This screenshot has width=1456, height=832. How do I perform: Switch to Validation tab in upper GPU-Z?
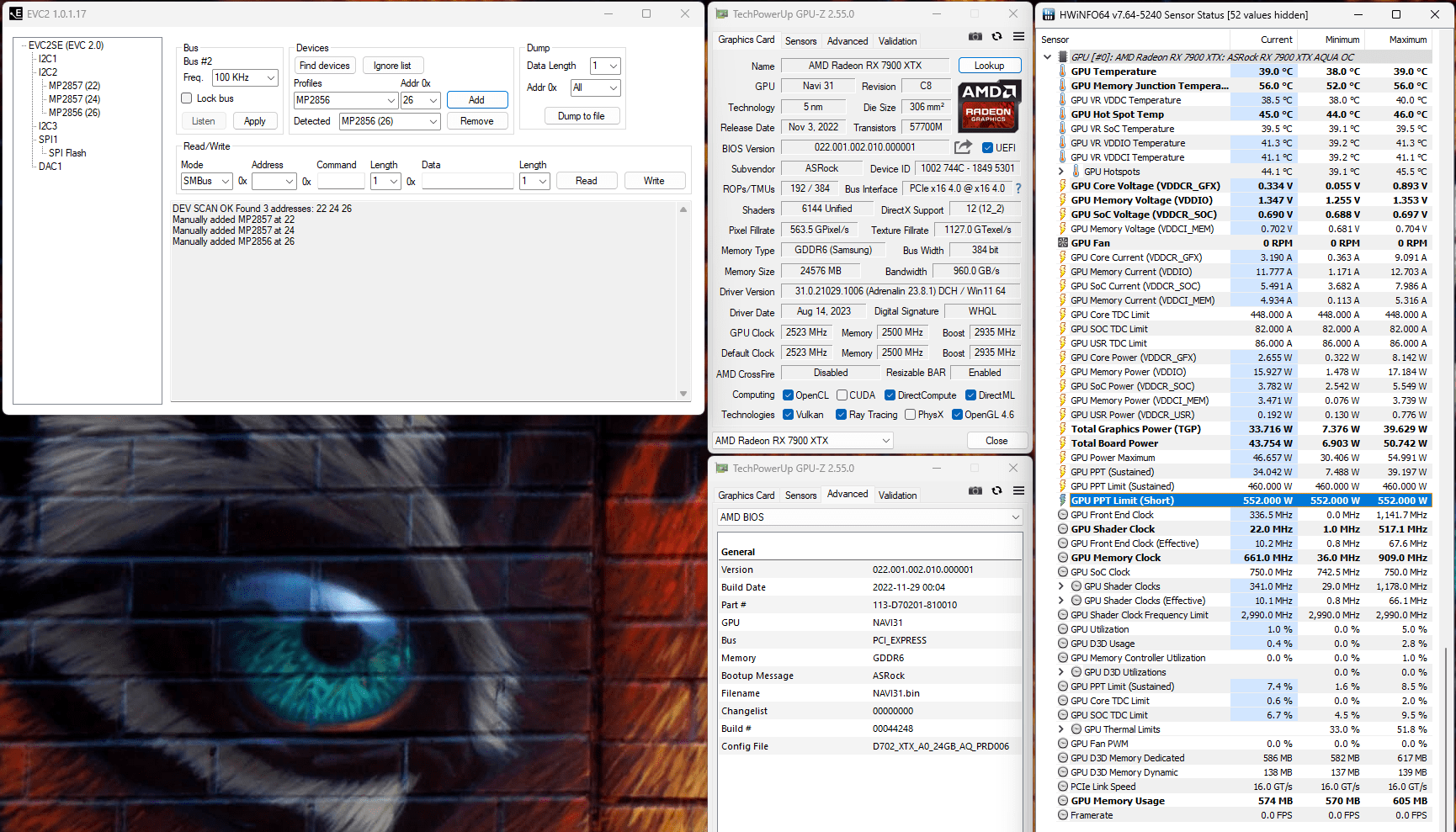pyautogui.click(x=898, y=41)
